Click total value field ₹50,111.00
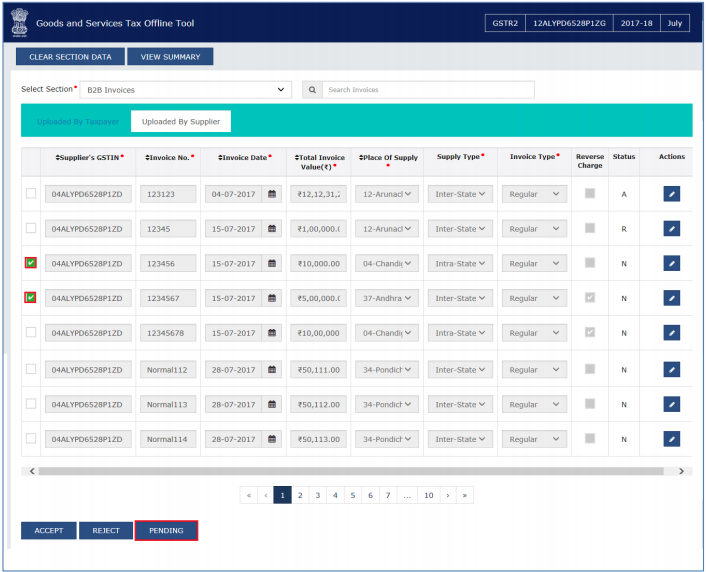 [318, 370]
